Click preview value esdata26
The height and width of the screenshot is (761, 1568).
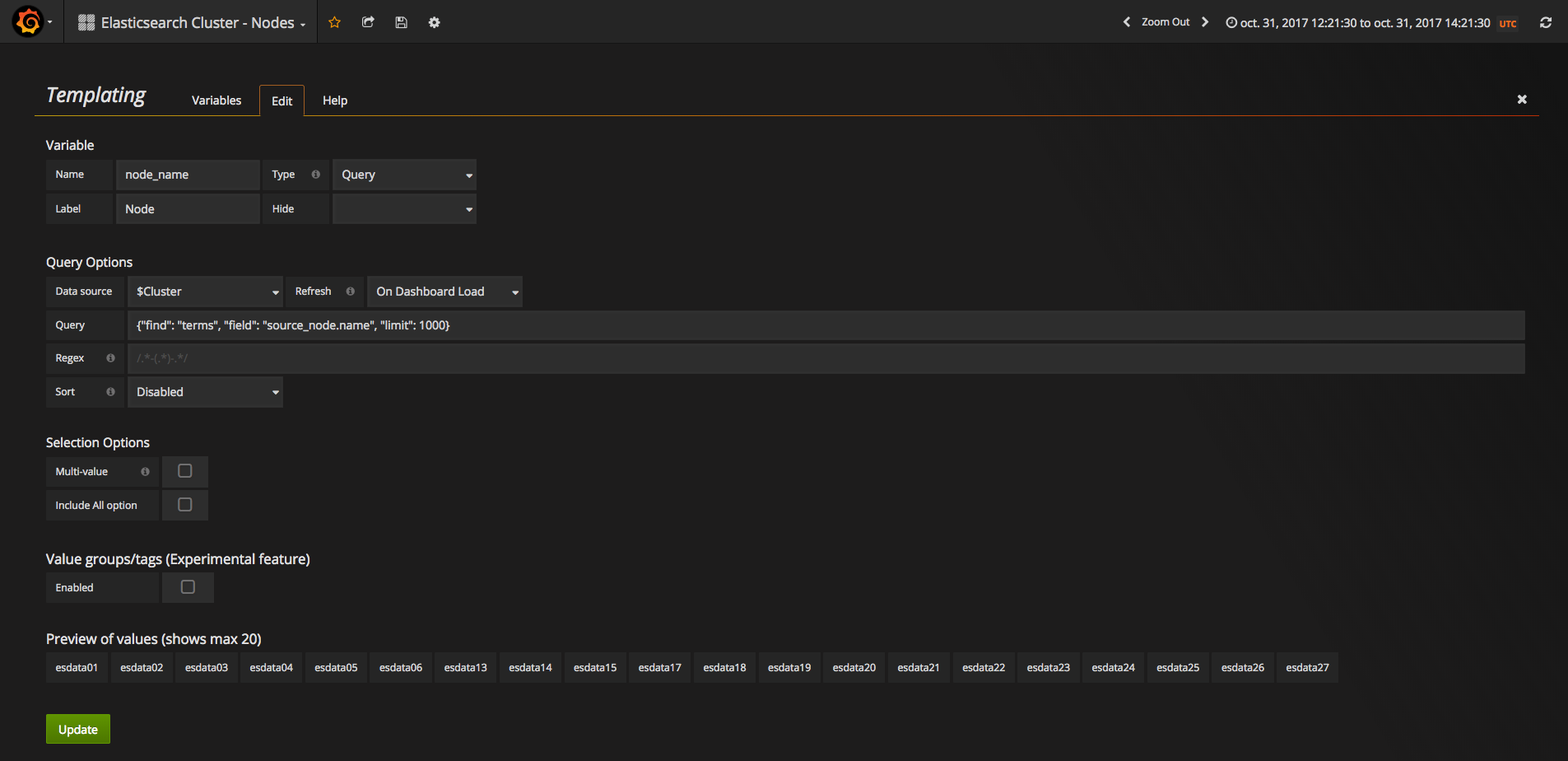coord(1243,668)
